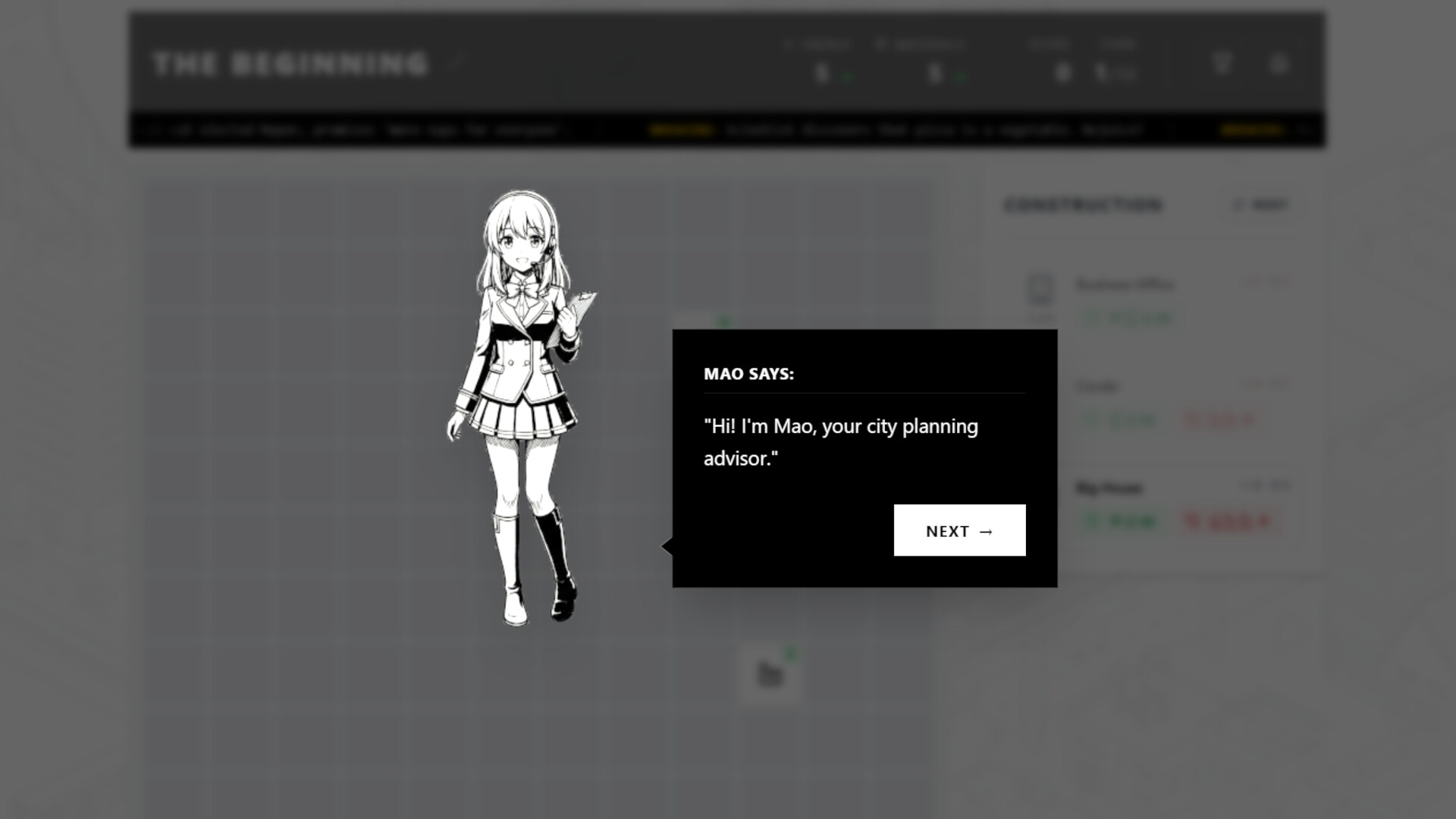Click the citizens count indicator in the header
The height and width of the screenshot is (819, 1456).
pos(1062,72)
